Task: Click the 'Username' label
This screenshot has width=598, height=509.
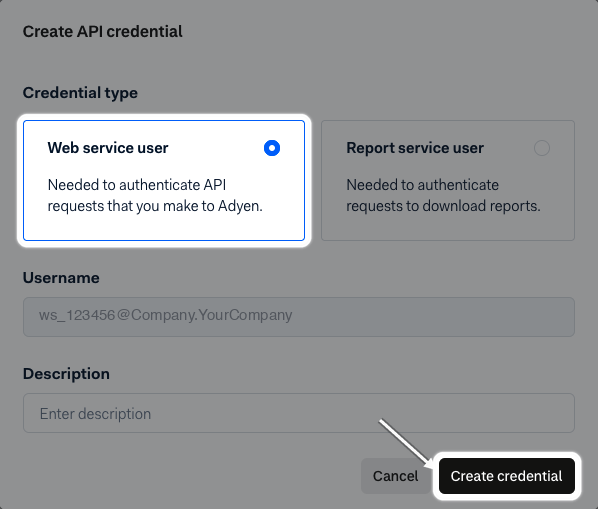Action: (x=61, y=278)
